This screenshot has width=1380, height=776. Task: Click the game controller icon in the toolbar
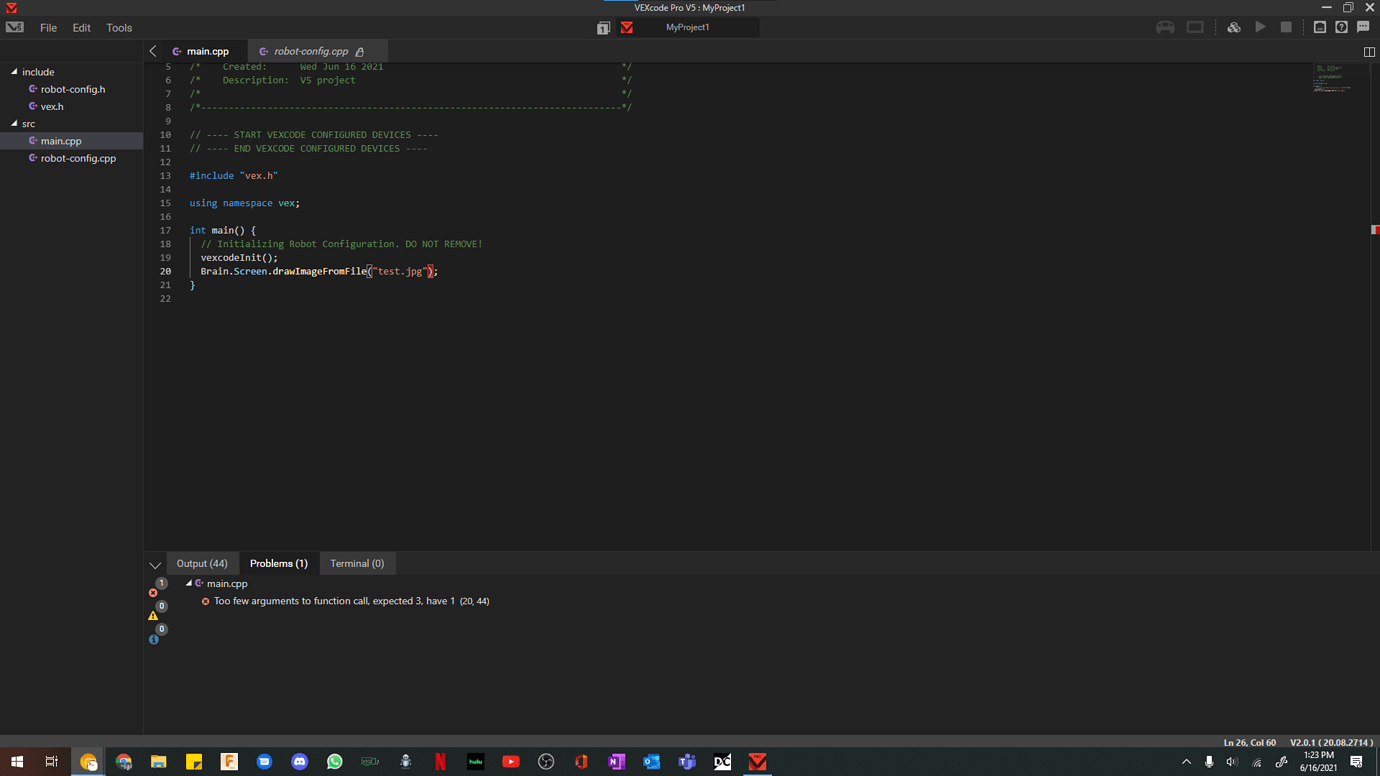pyautogui.click(x=1165, y=27)
